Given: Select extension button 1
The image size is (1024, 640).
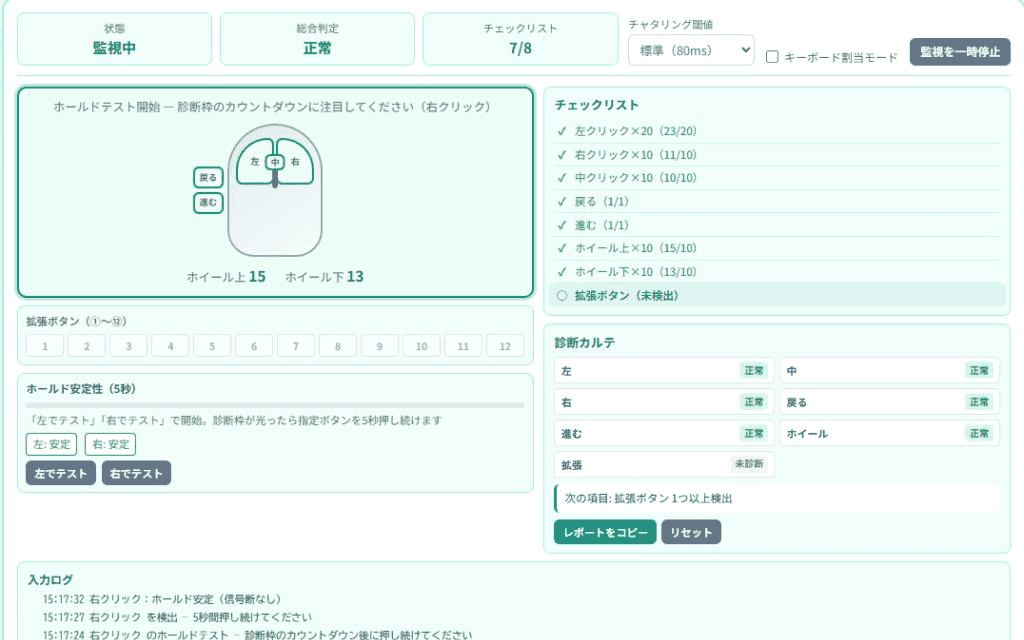Looking at the screenshot, I should (x=45, y=346).
